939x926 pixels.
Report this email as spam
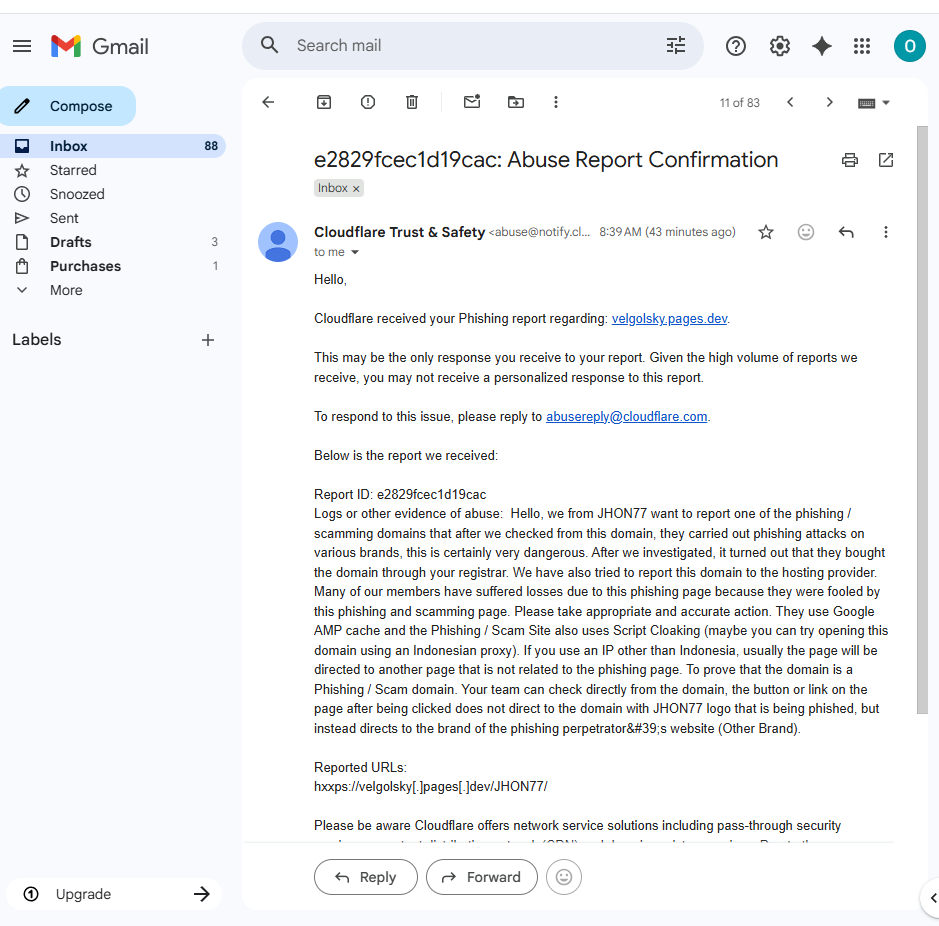pyautogui.click(x=368, y=102)
